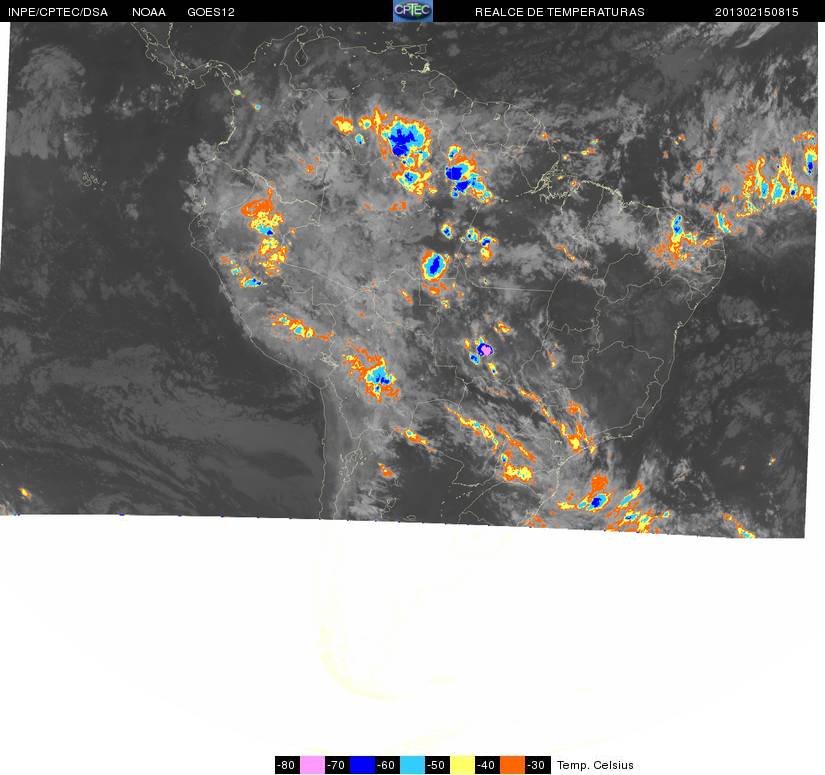Click the NOAA label in the header

tap(149, 12)
